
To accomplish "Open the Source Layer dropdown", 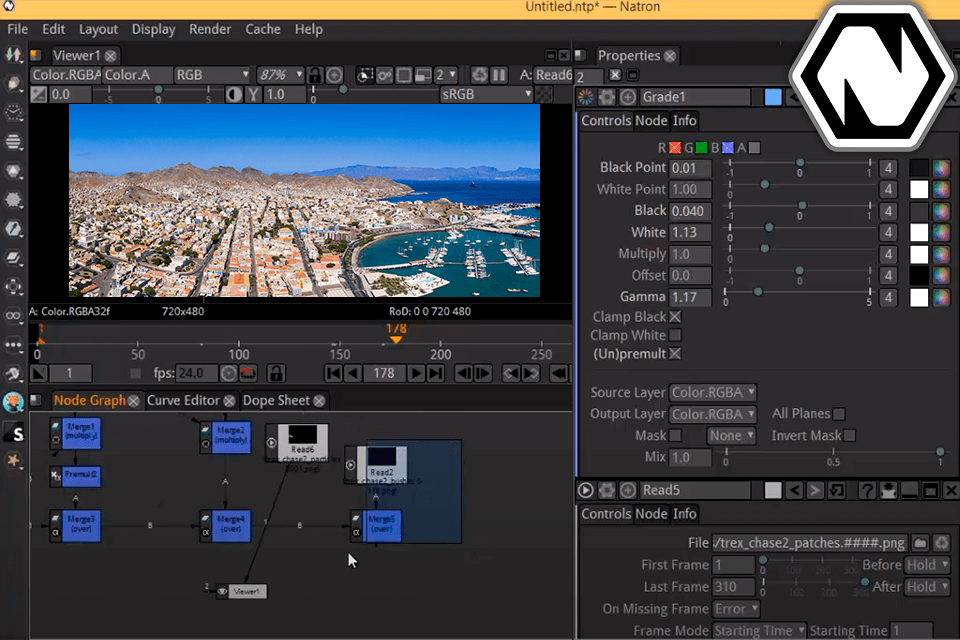I will coord(713,392).
